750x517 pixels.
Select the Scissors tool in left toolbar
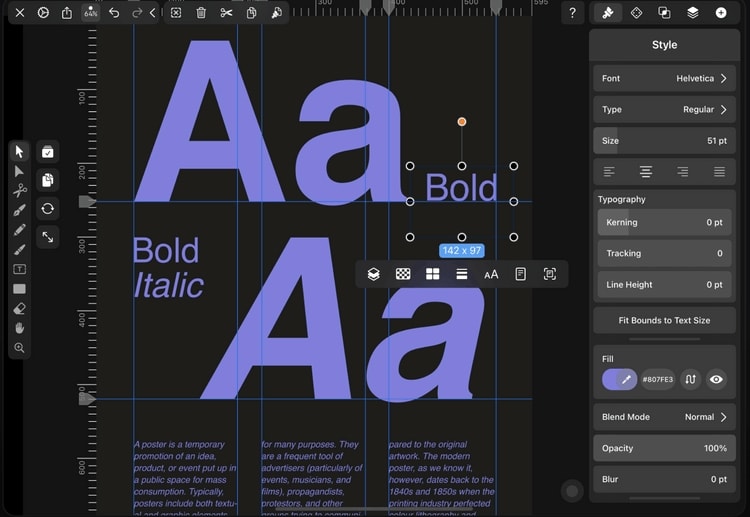19,190
